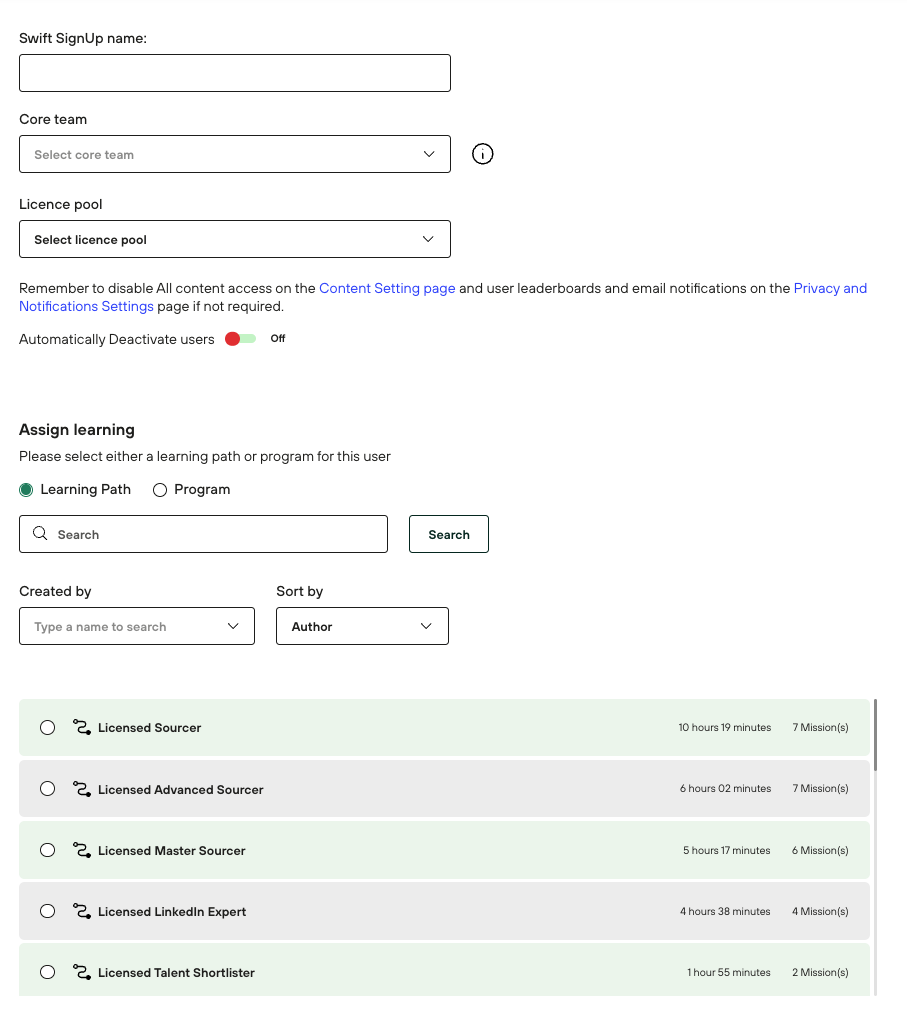The width and height of the screenshot is (907, 1030).
Task: Toggle Automatically Deactivate users switch
Action: point(240,339)
